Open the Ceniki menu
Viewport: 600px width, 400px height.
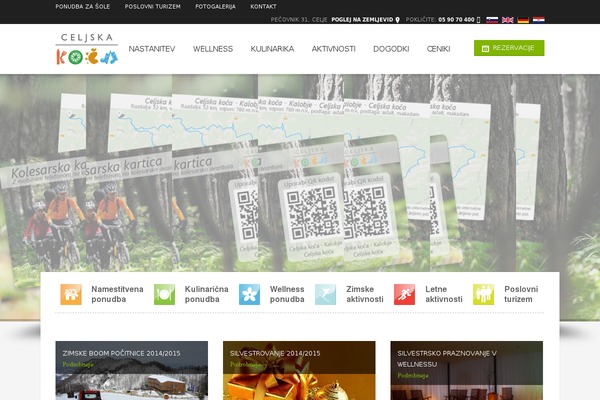[x=438, y=49]
